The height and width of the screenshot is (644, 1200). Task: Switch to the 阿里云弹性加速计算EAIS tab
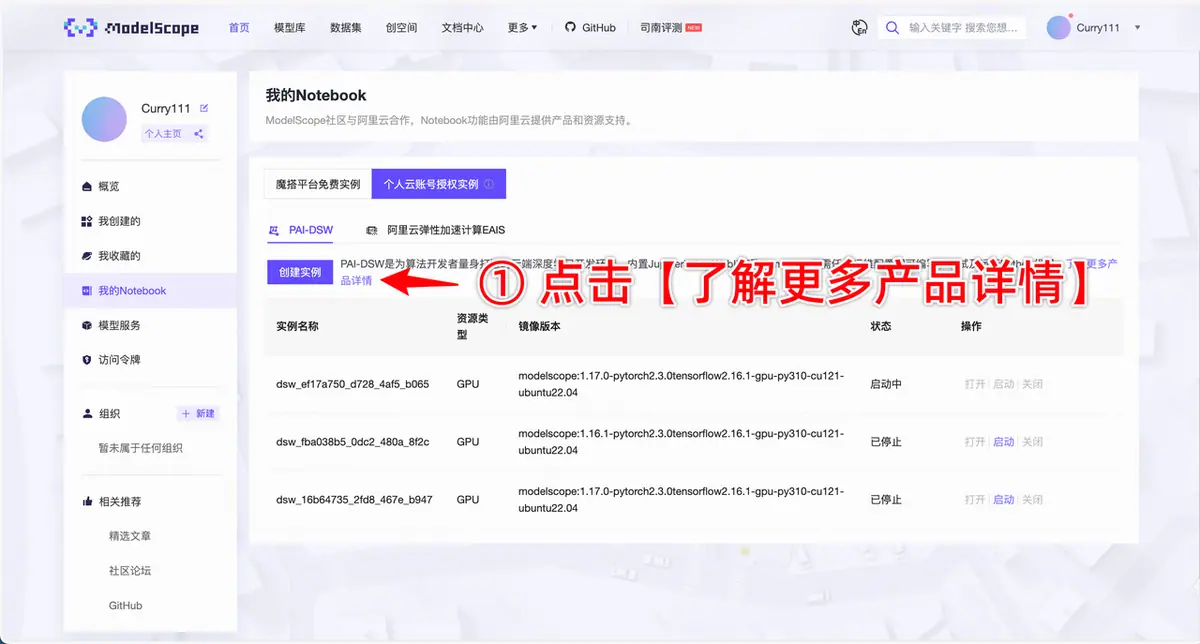tap(436, 230)
